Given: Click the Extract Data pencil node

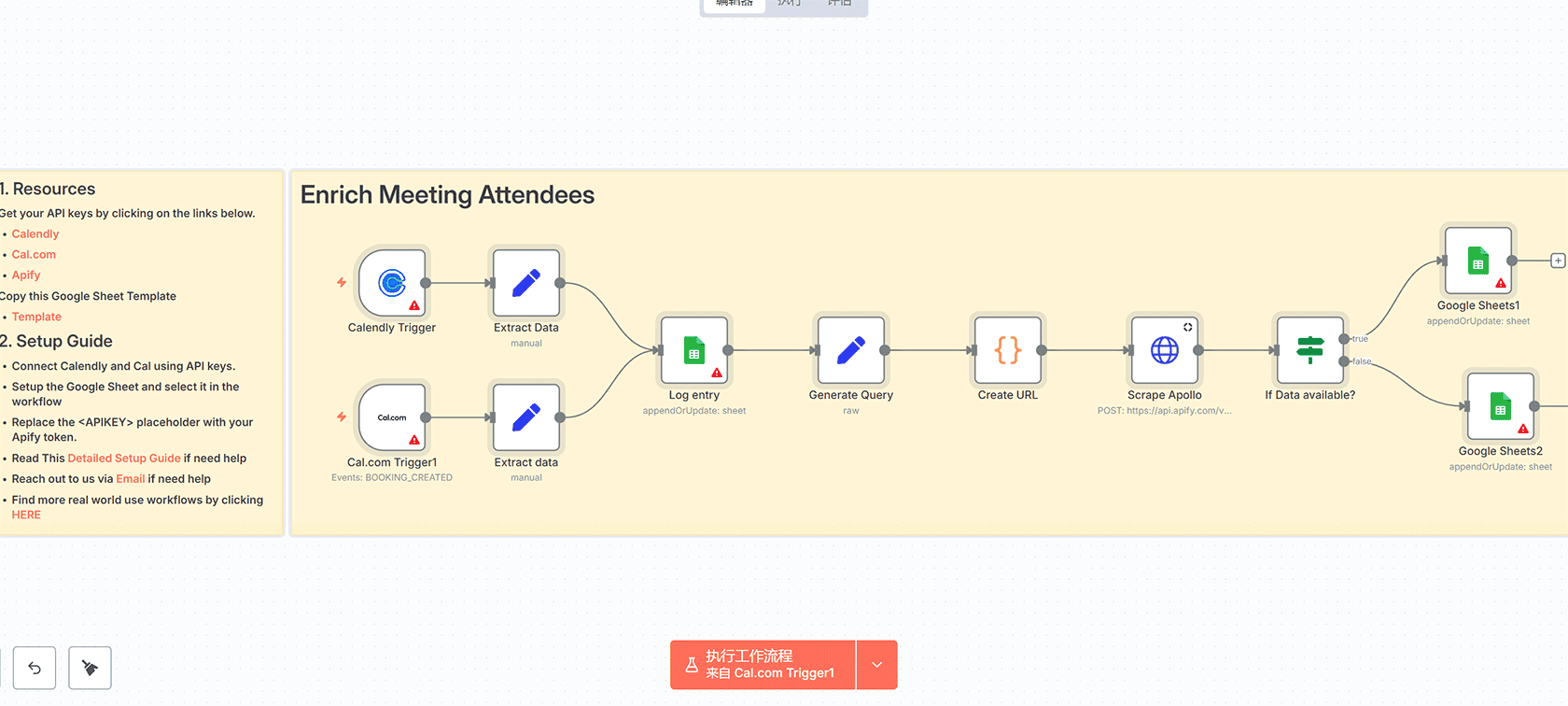Looking at the screenshot, I should [x=526, y=283].
